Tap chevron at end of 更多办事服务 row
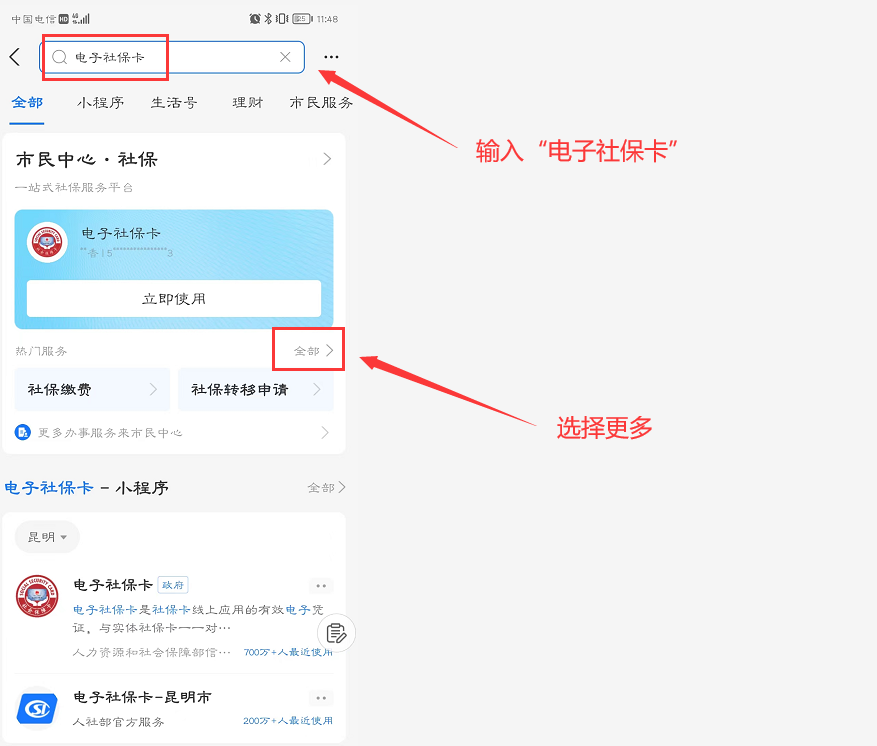Viewport: 877px width, 746px height. [325, 432]
